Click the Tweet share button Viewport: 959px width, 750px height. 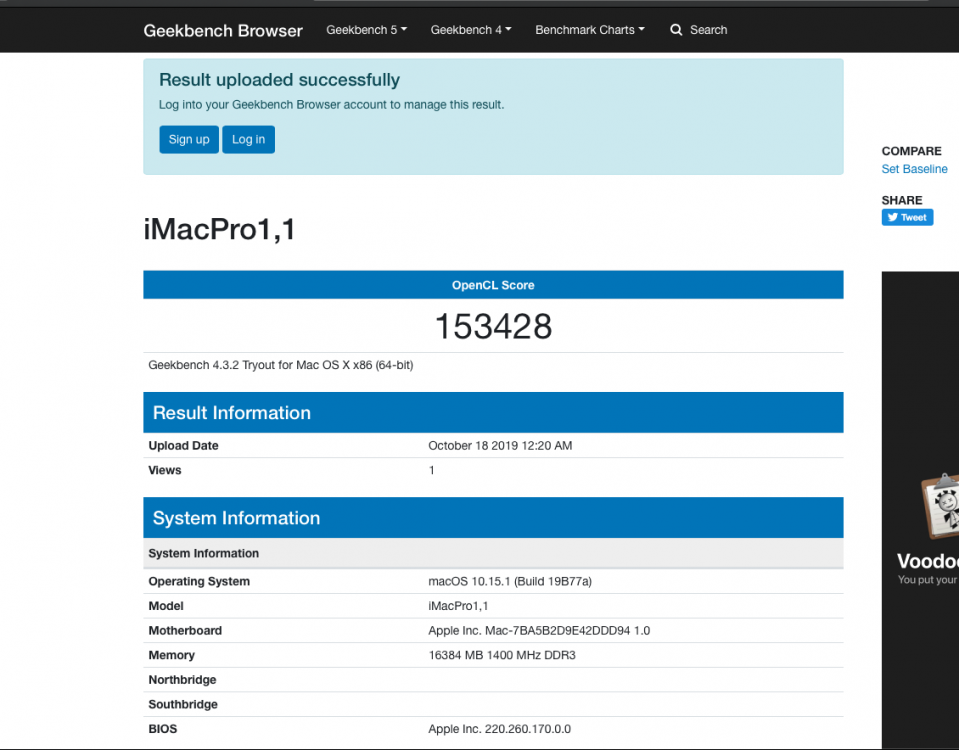tap(907, 217)
